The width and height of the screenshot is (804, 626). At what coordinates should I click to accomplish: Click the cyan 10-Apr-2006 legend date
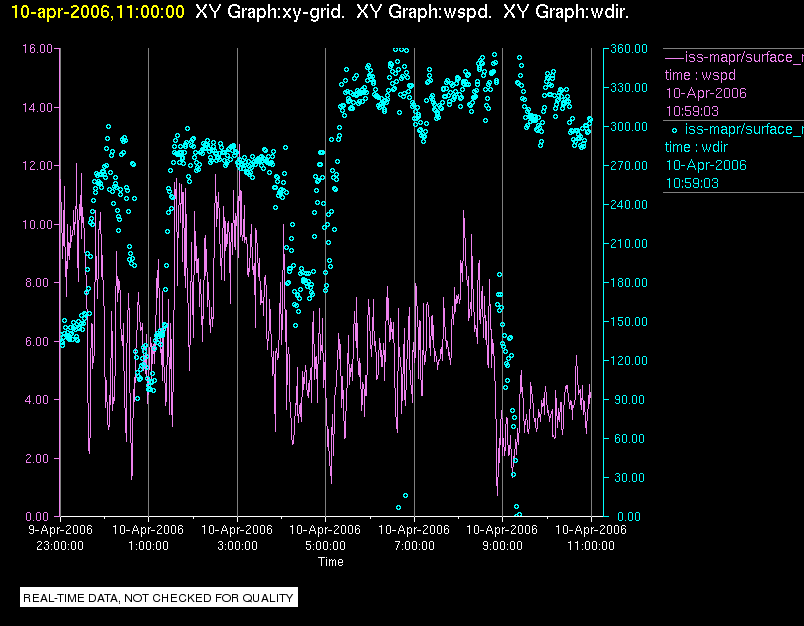(706, 166)
